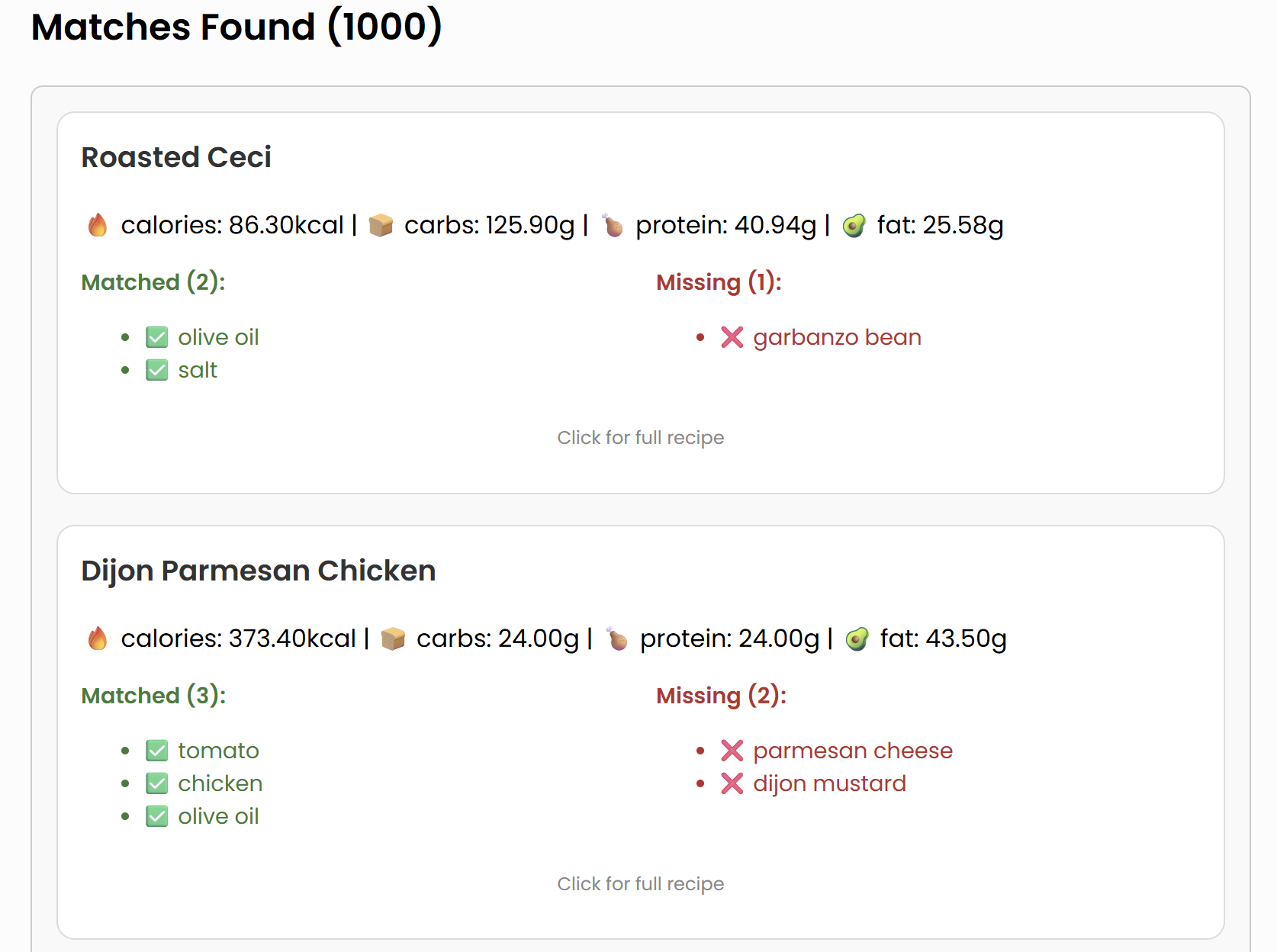Click the Matches Found (1000) heading
The image size is (1277, 952).
pyautogui.click(x=236, y=27)
